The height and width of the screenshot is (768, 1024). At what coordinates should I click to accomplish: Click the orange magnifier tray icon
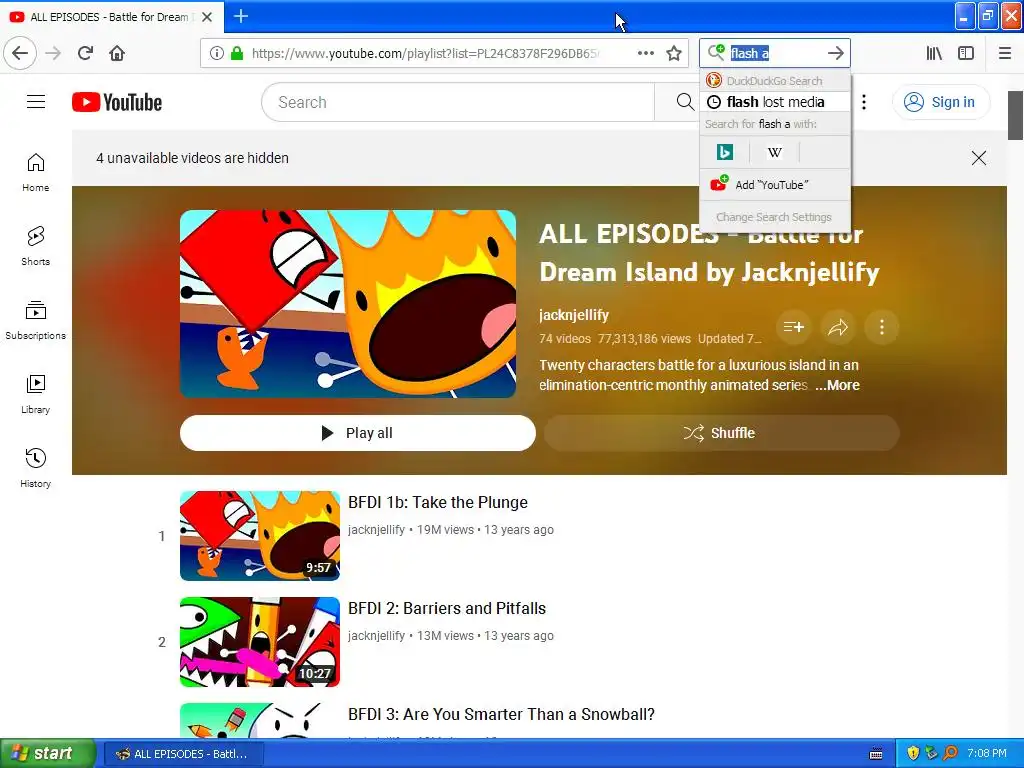[x=950, y=754]
